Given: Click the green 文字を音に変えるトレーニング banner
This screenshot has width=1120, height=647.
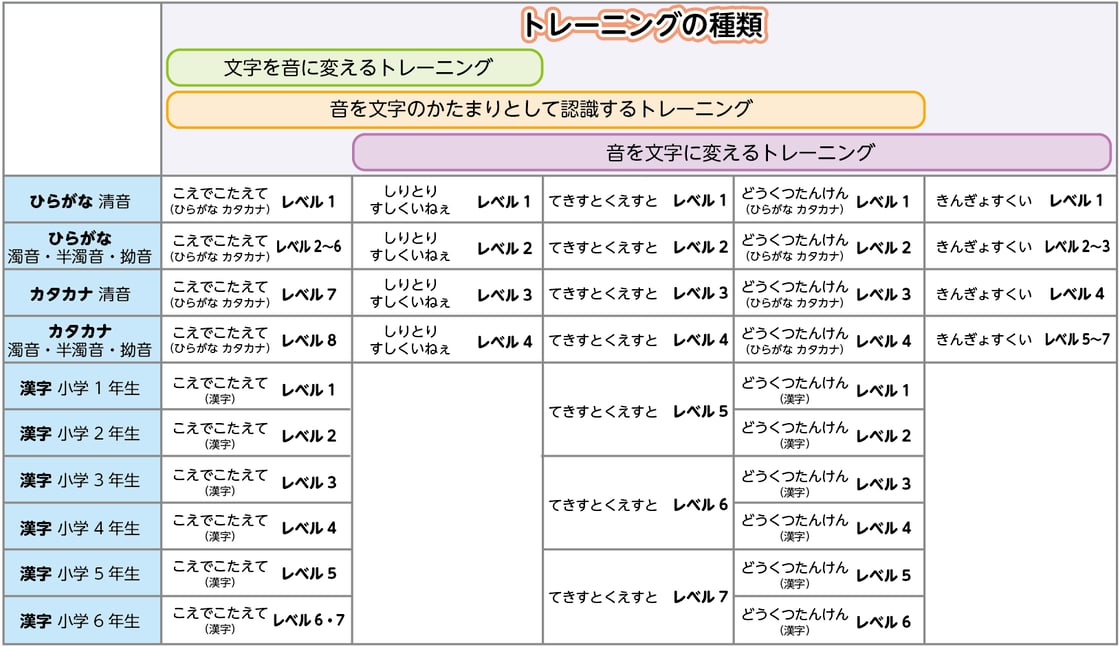Looking at the screenshot, I should pos(354,68).
